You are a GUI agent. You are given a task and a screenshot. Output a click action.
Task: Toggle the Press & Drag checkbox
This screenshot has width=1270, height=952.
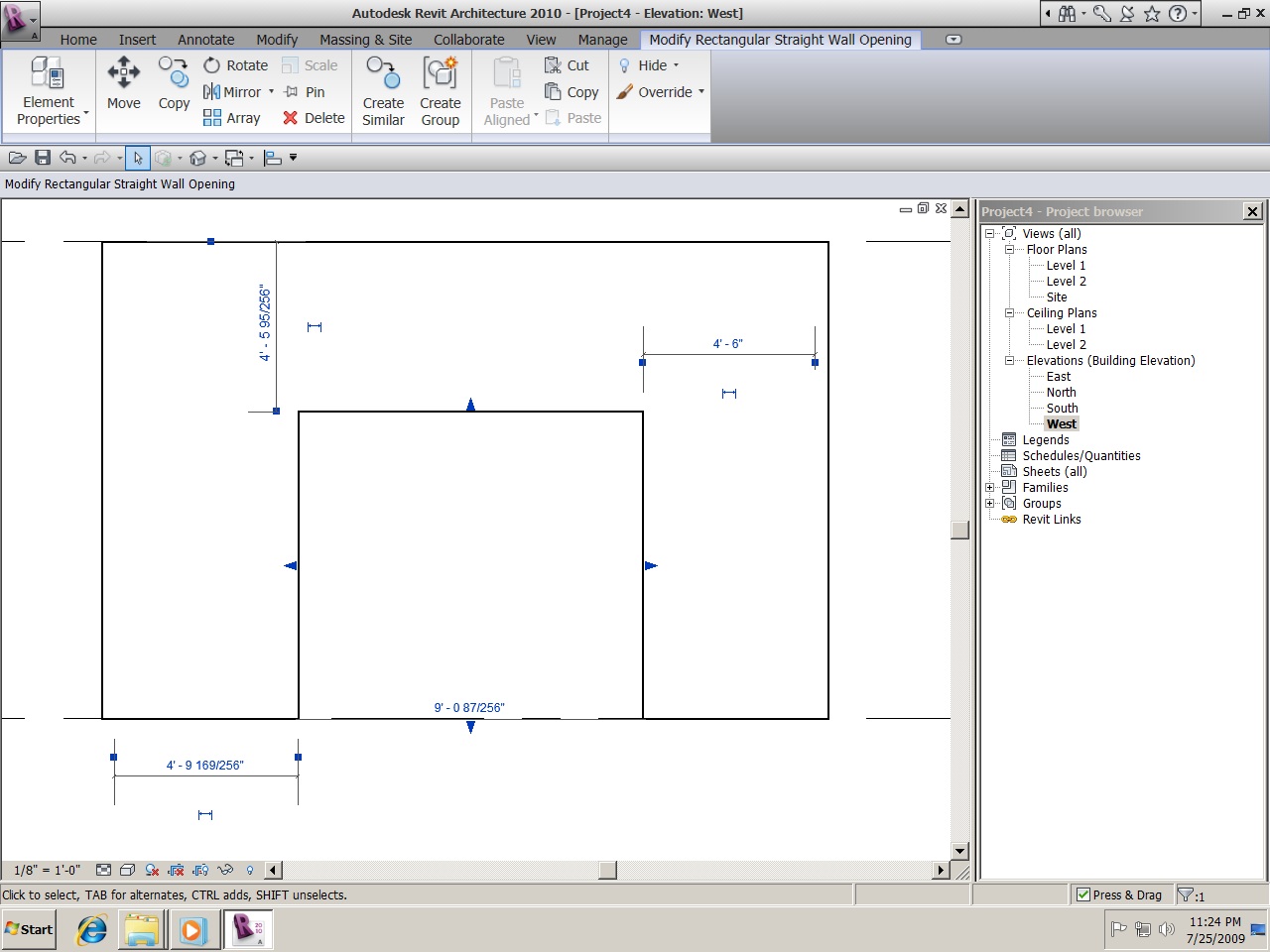[x=1083, y=894]
